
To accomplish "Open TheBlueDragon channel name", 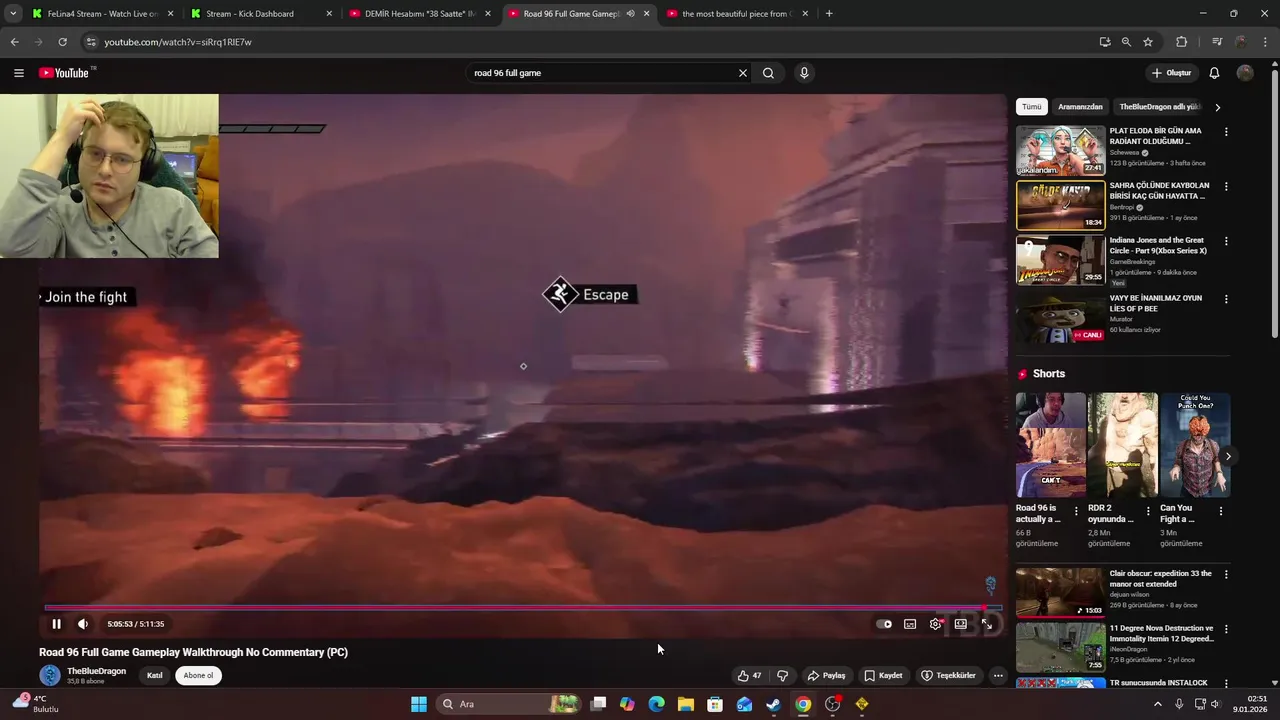I will pos(96,671).
